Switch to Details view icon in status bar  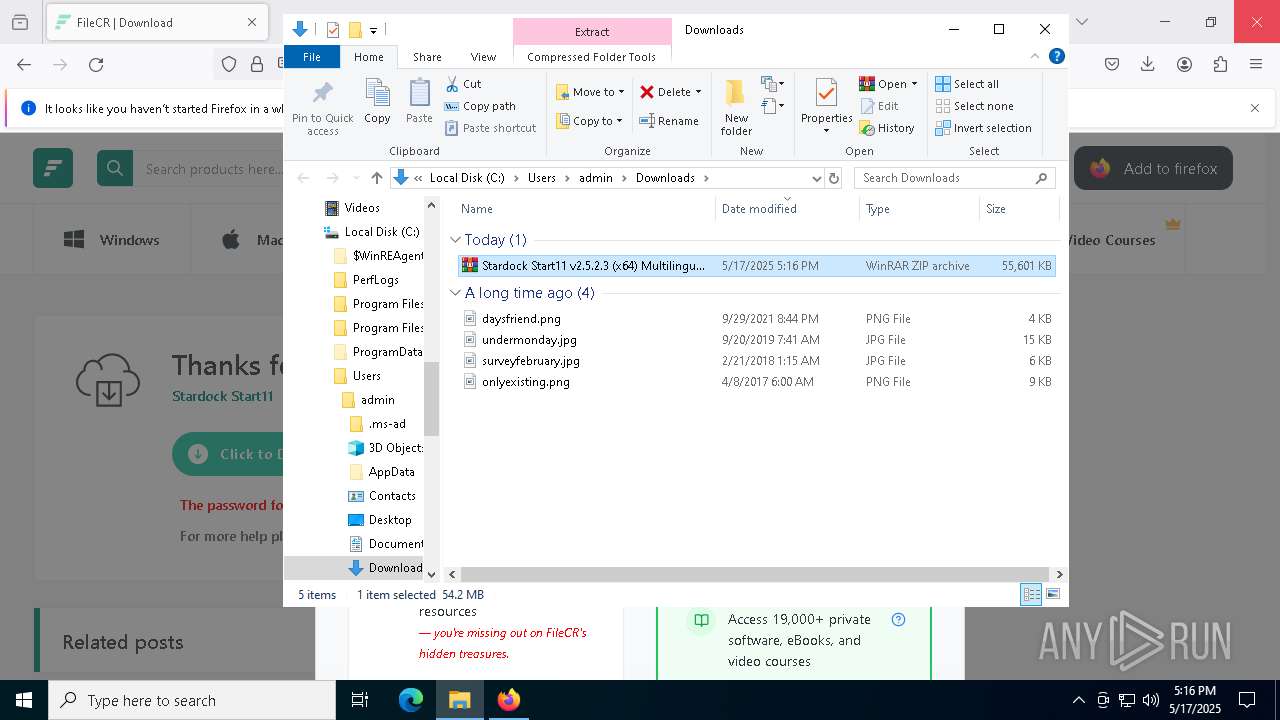[1031, 594]
